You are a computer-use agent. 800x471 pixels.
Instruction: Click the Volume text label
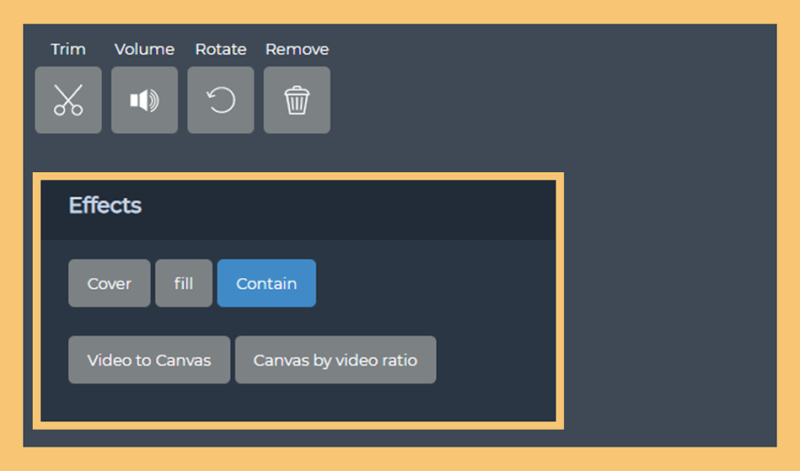[144, 49]
